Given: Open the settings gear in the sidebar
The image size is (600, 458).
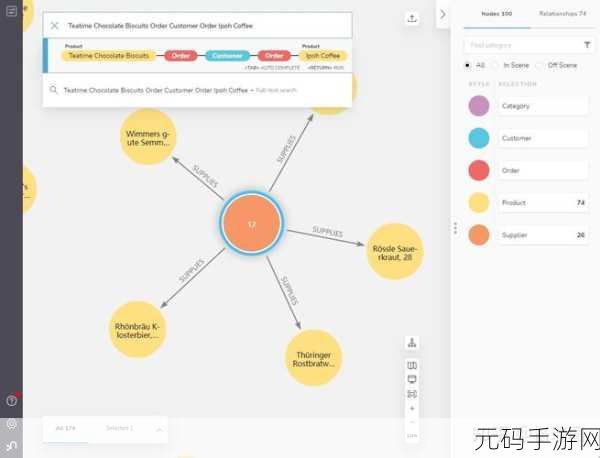Looking at the screenshot, I should (x=11, y=424).
